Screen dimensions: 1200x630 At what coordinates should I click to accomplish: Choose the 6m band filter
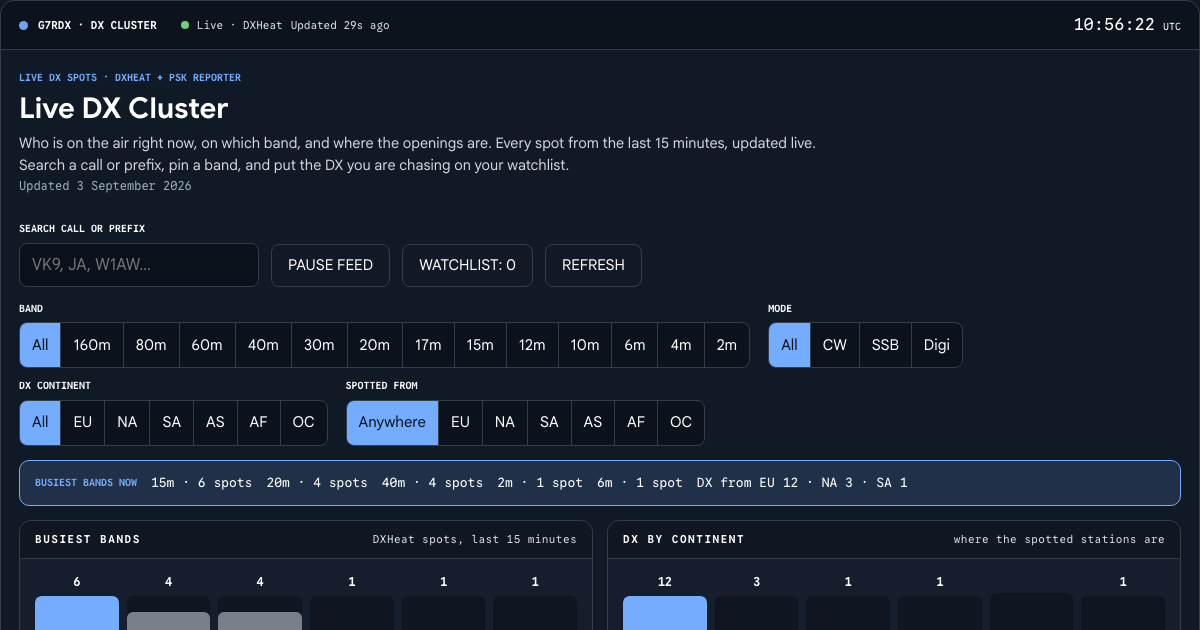[635, 345]
